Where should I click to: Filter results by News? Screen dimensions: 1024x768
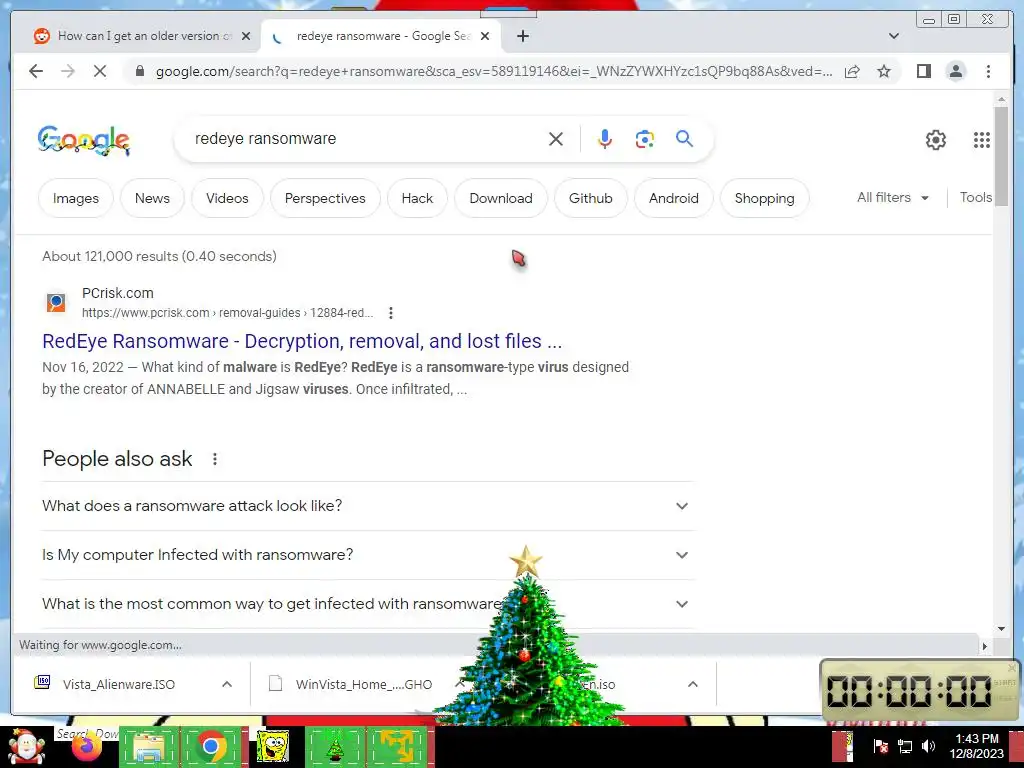click(x=152, y=198)
